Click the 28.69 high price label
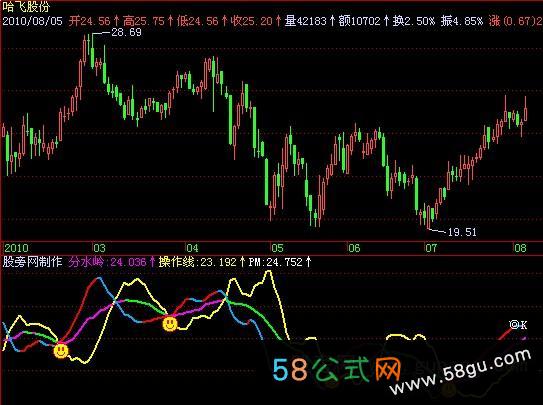This screenshot has width=543, height=405. pos(126,33)
